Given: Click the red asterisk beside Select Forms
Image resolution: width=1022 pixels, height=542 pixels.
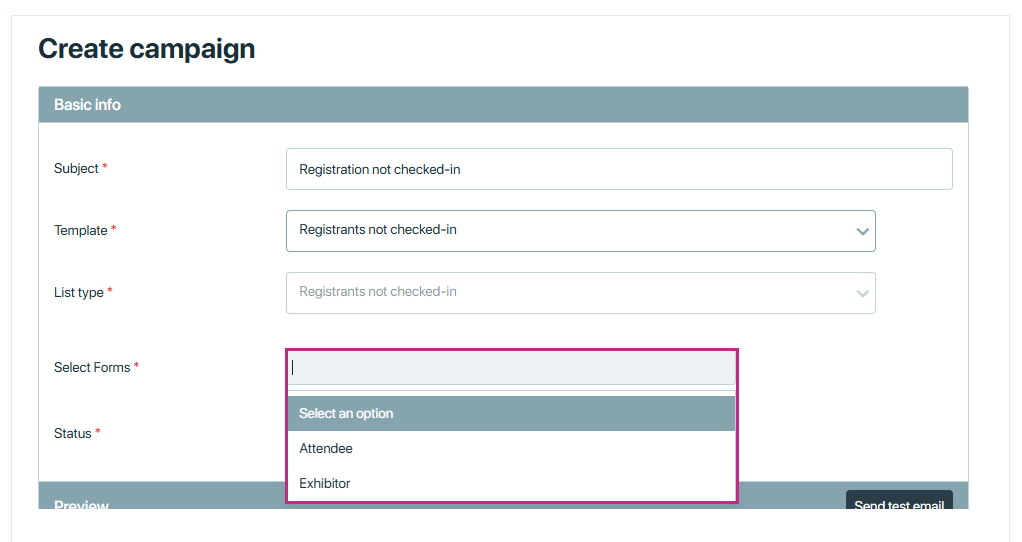Looking at the screenshot, I should (x=136, y=365).
